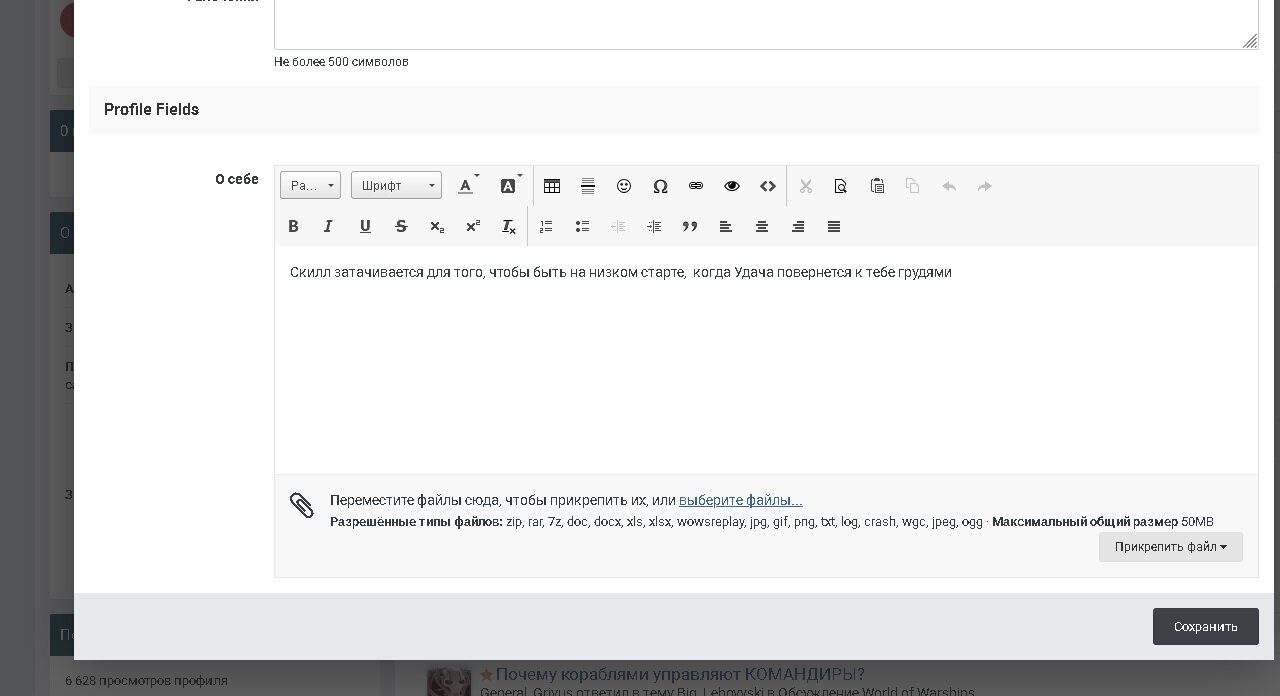This screenshot has height=696, width=1280.
Task: Click the insert link icon
Action: (x=696, y=186)
